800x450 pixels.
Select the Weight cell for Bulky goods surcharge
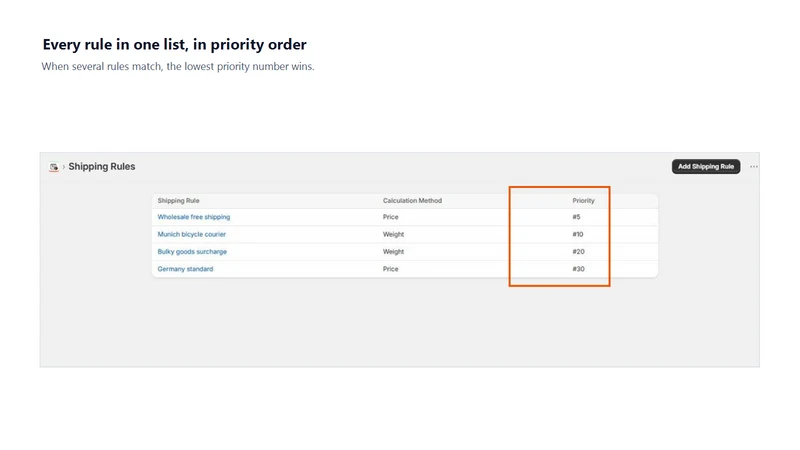coord(393,252)
